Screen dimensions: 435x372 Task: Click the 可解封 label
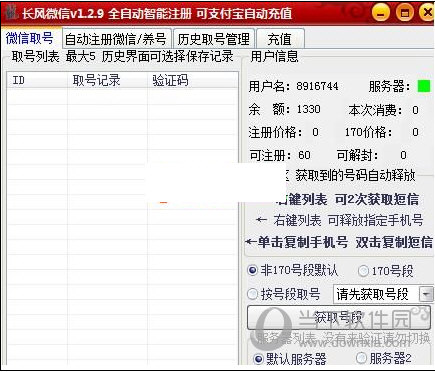(358, 155)
